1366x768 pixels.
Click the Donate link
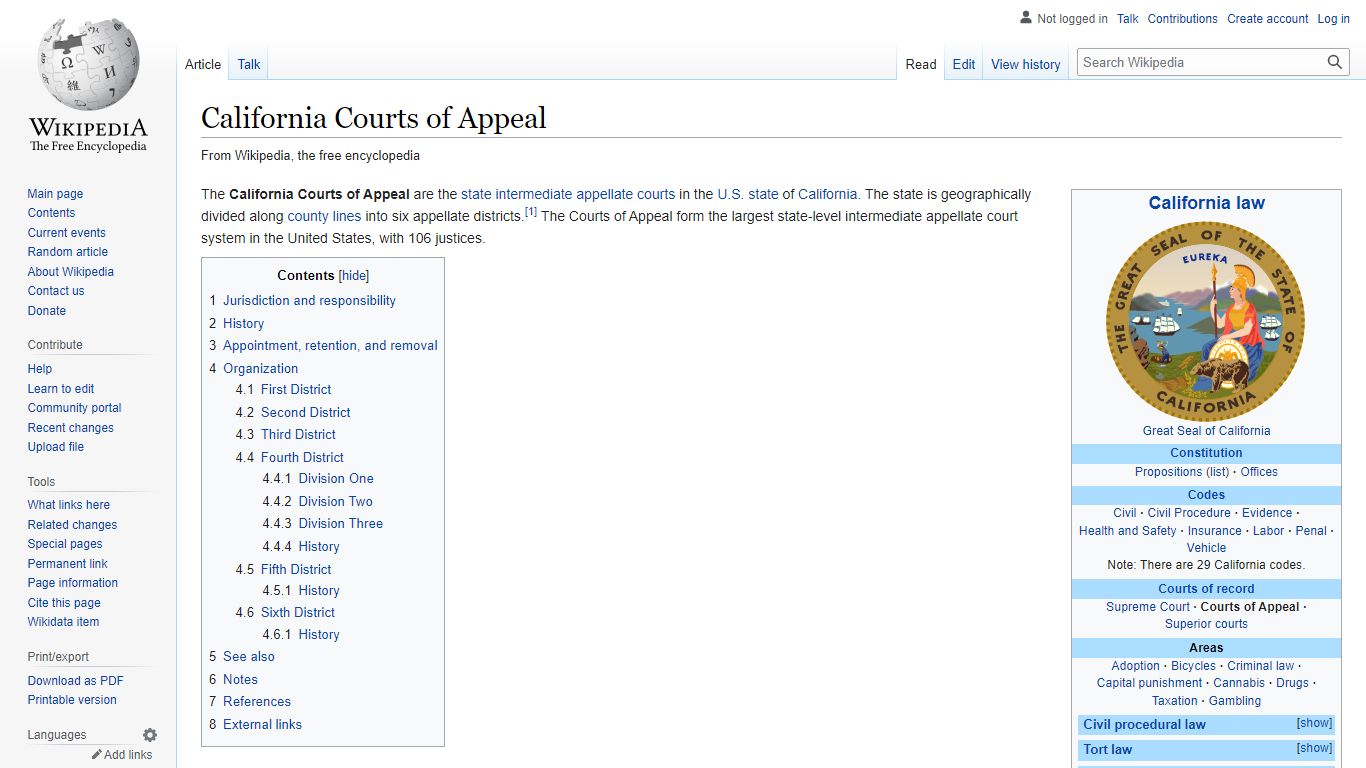point(47,311)
